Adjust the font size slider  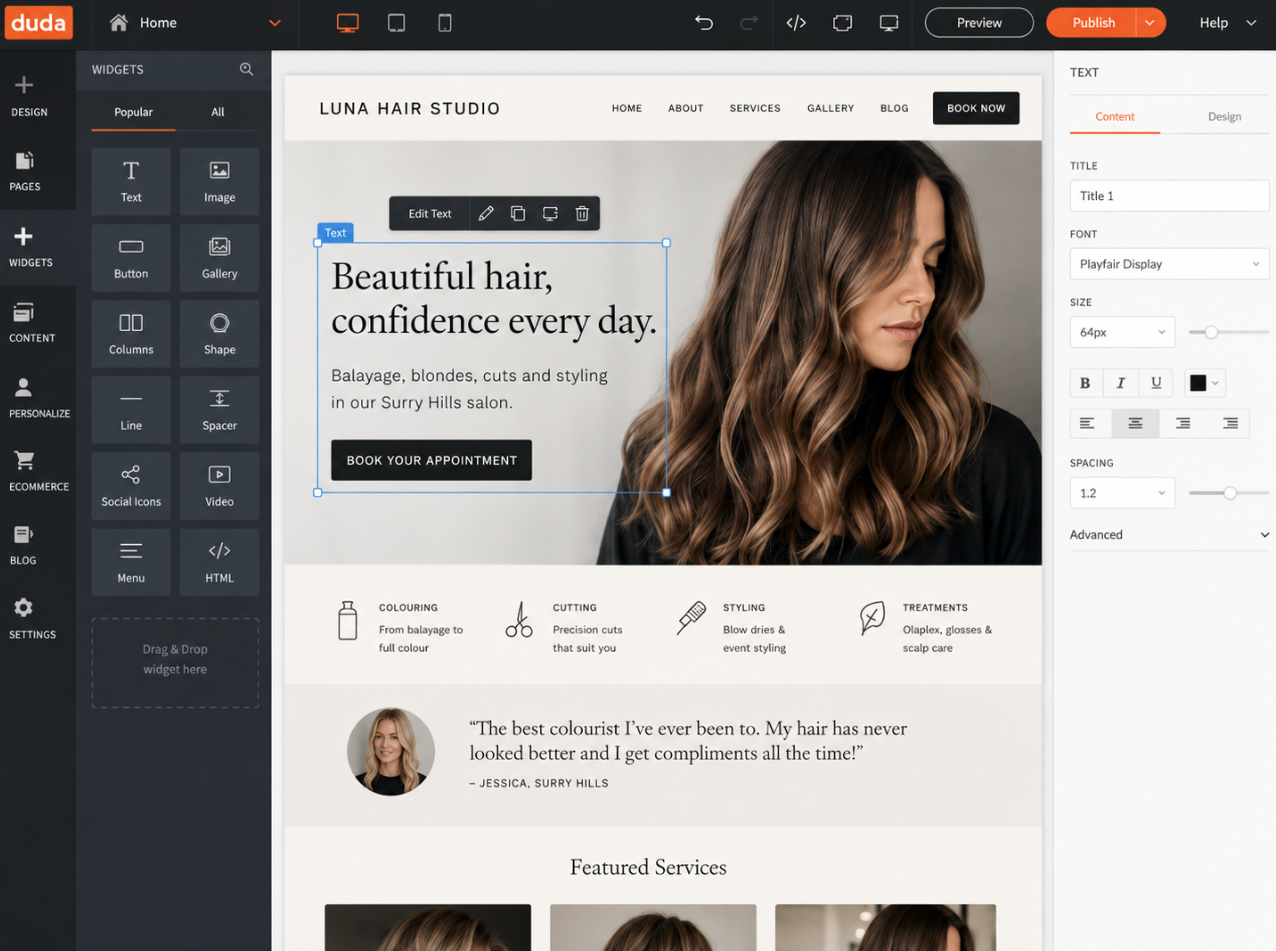pyautogui.click(x=1211, y=332)
